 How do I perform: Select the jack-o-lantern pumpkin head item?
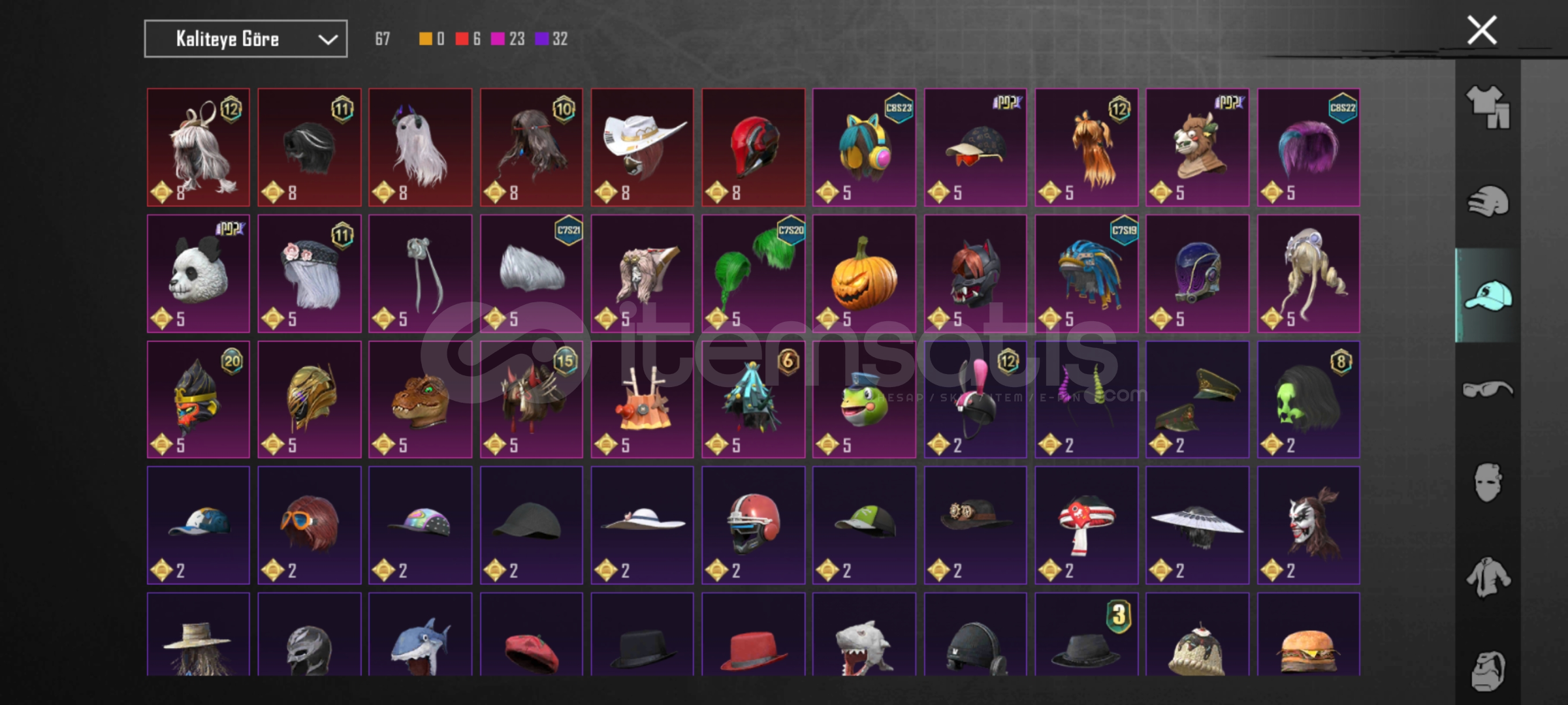coord(864,274)
